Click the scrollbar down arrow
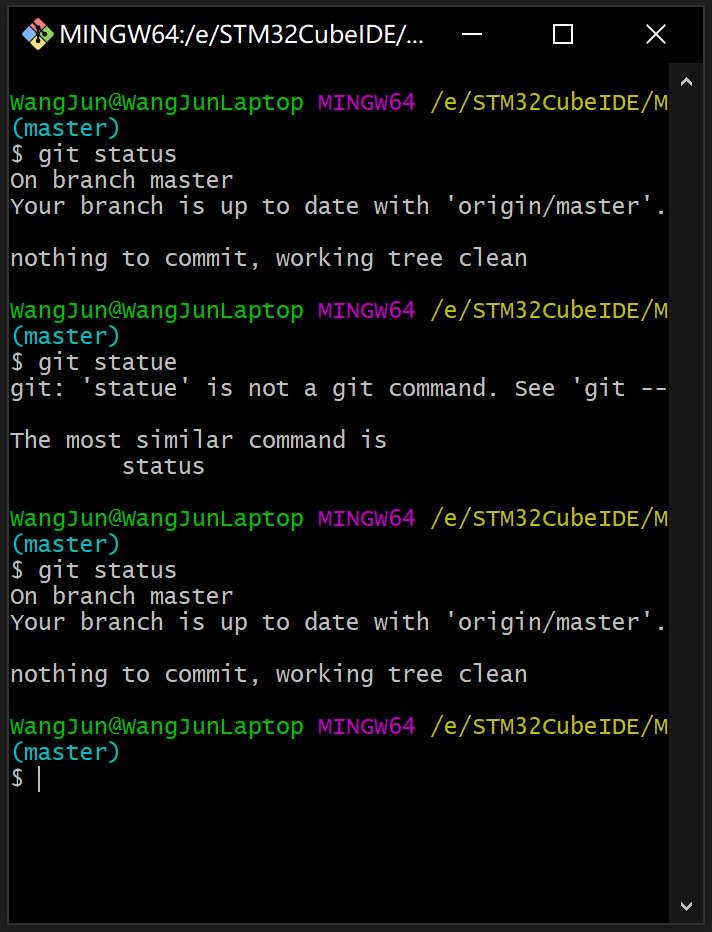Image resolution: width=712 pixels, height=932 pixels. point(686,906)
